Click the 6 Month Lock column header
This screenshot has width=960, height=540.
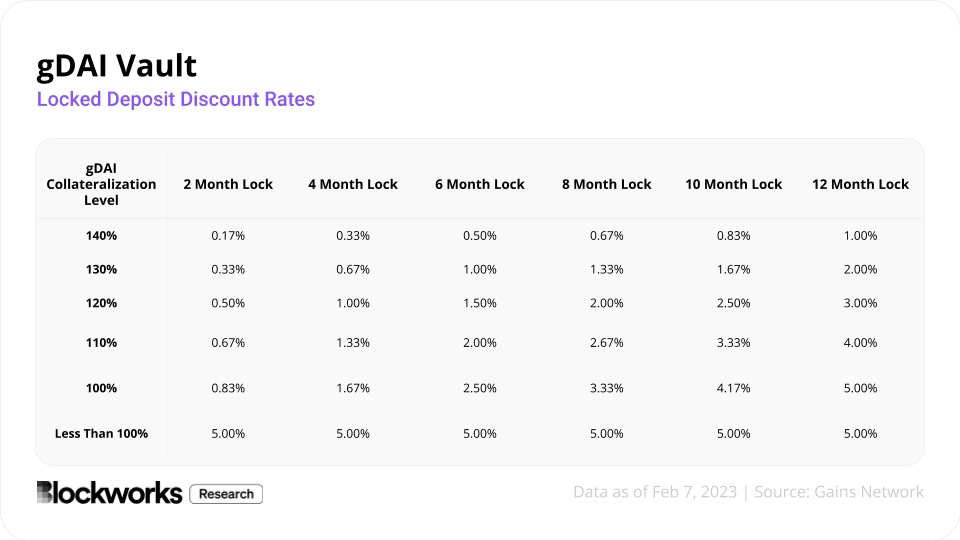480,184
